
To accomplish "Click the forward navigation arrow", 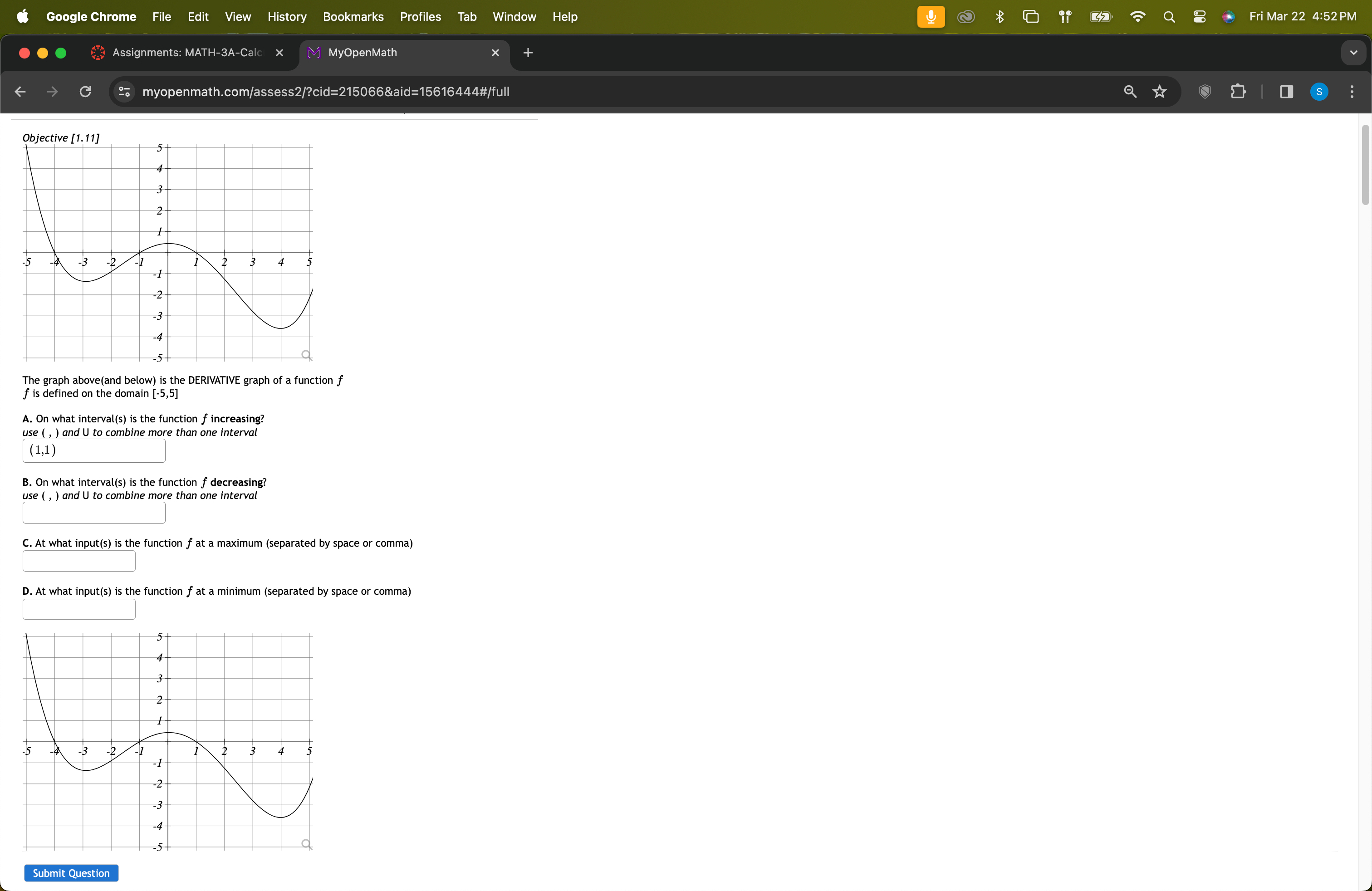I will pyautogui.click(x=52, y=92).
